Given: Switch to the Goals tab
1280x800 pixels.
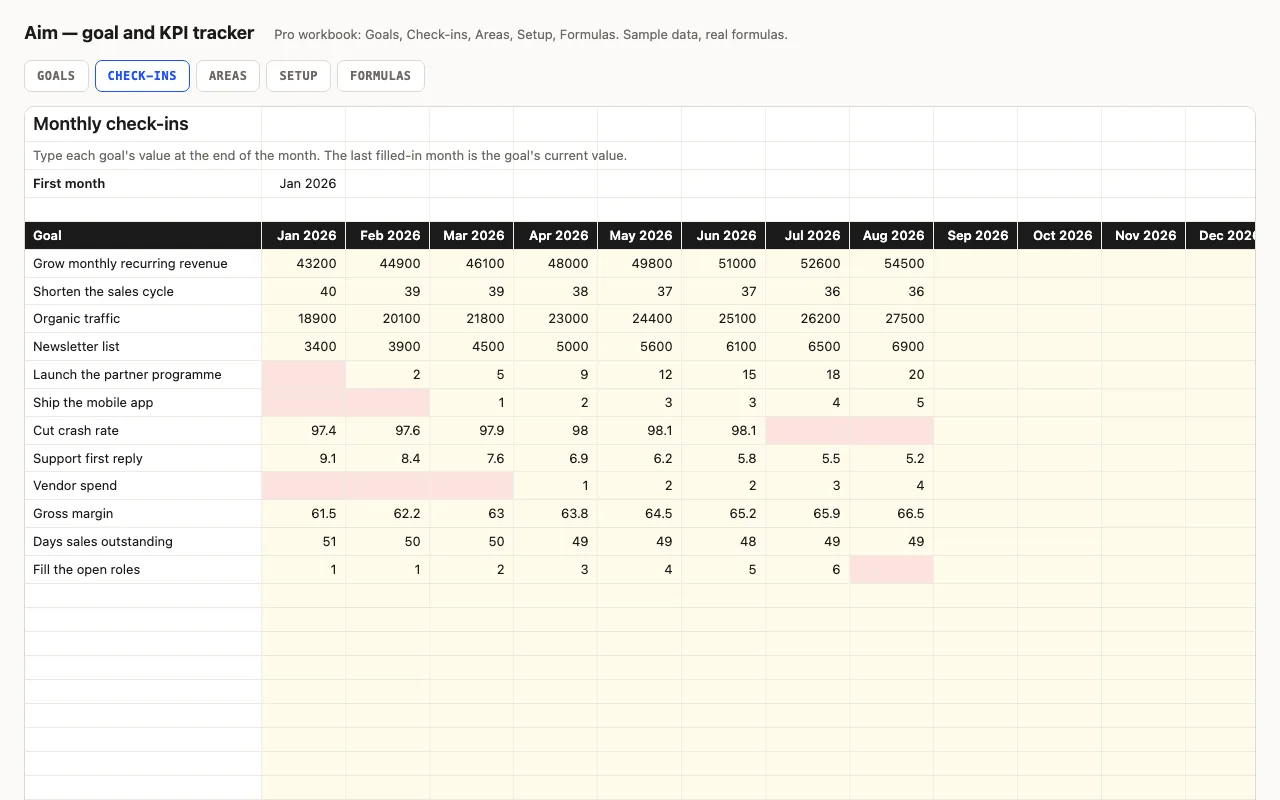Looking at the screenshot, I should pyautogui.click(x=56, y=76).
